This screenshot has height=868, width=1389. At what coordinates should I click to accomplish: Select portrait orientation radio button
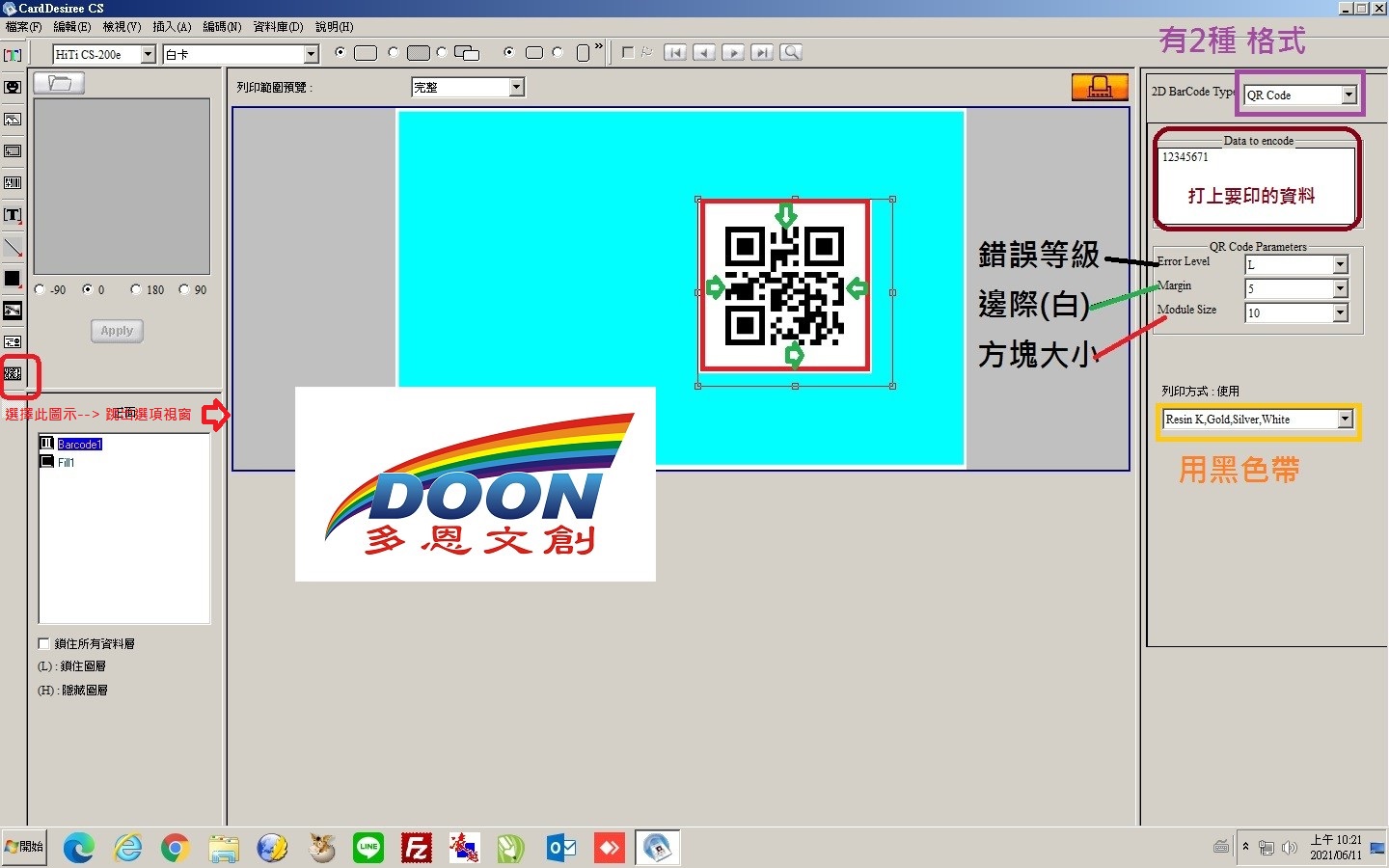coord(558,52)
